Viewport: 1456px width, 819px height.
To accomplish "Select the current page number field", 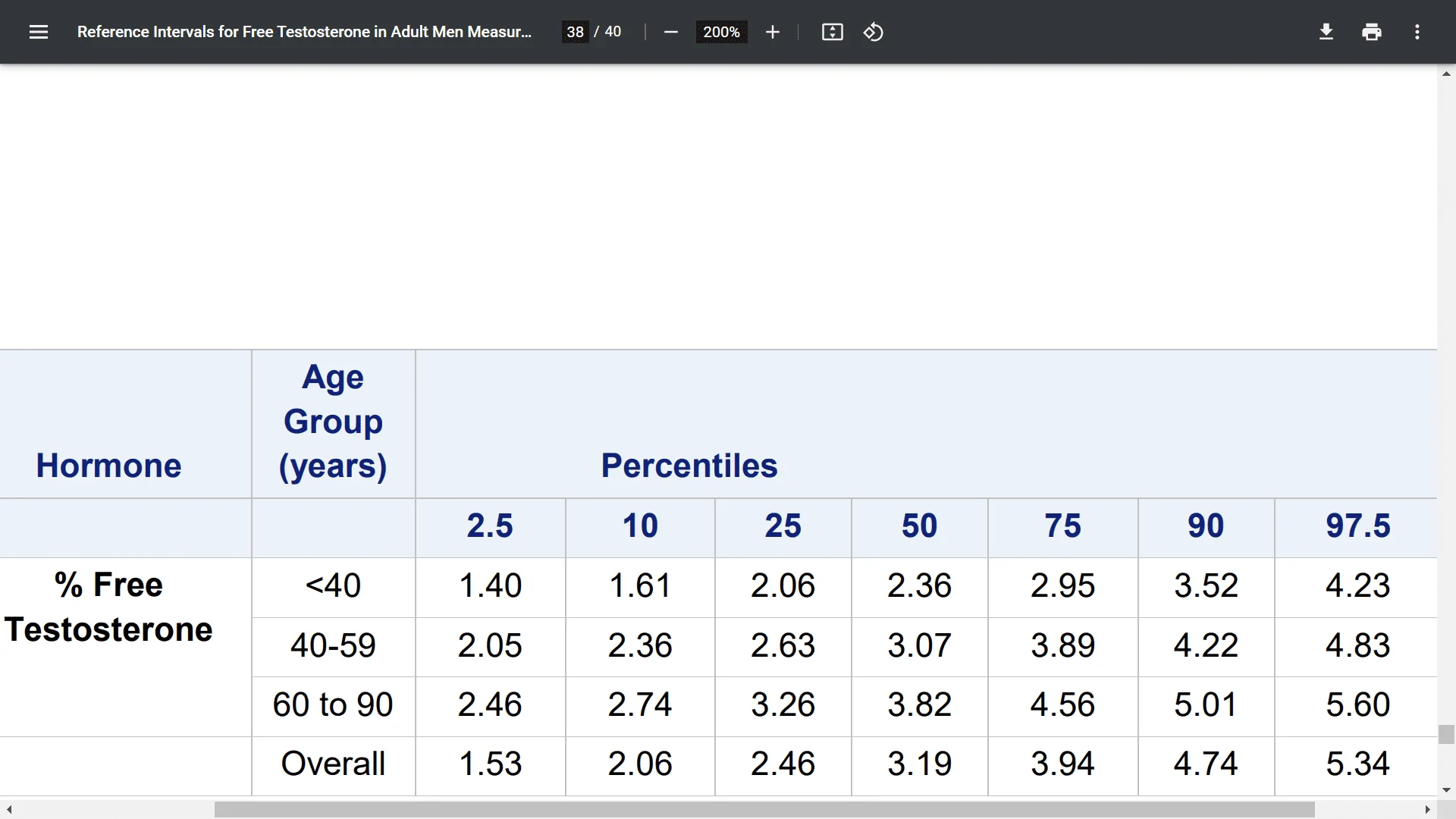I will coord(575,32).
